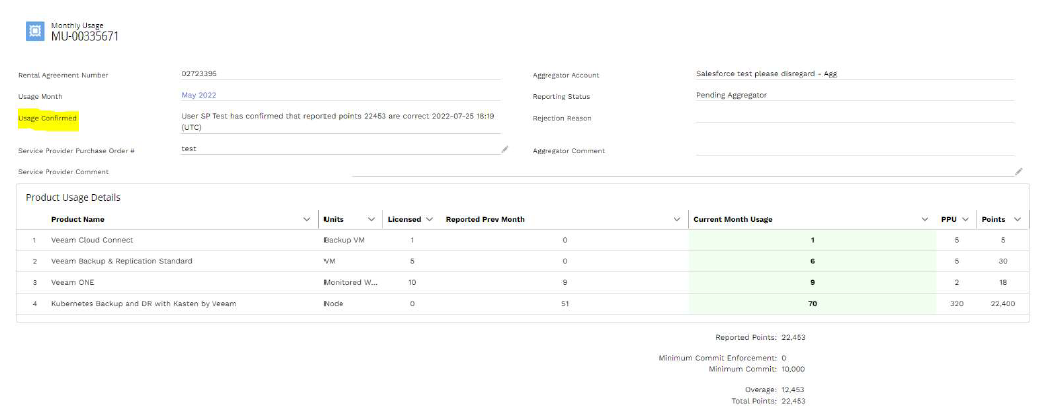This screenshot has height=410, width=1045.
Task: Click the Reported Prev Month header
Action: (x=485, y=219)
